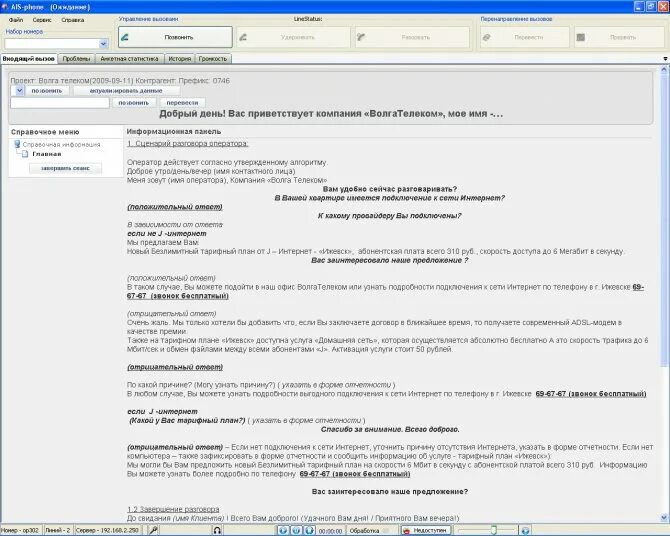Click the stop square icon on Прервать
670x536 pixels.
[x=580, y=38]
